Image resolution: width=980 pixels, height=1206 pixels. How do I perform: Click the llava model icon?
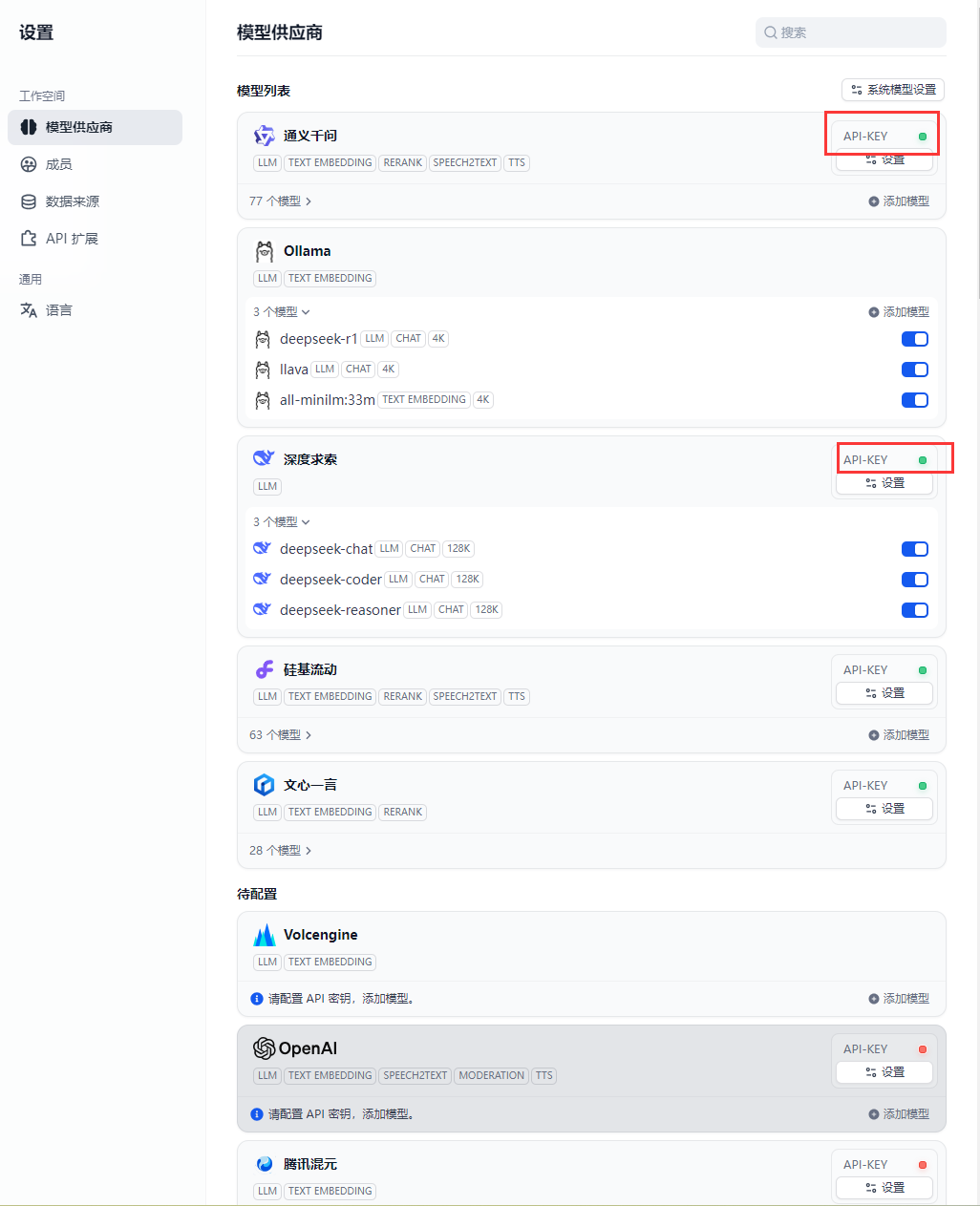click(263, 370)
